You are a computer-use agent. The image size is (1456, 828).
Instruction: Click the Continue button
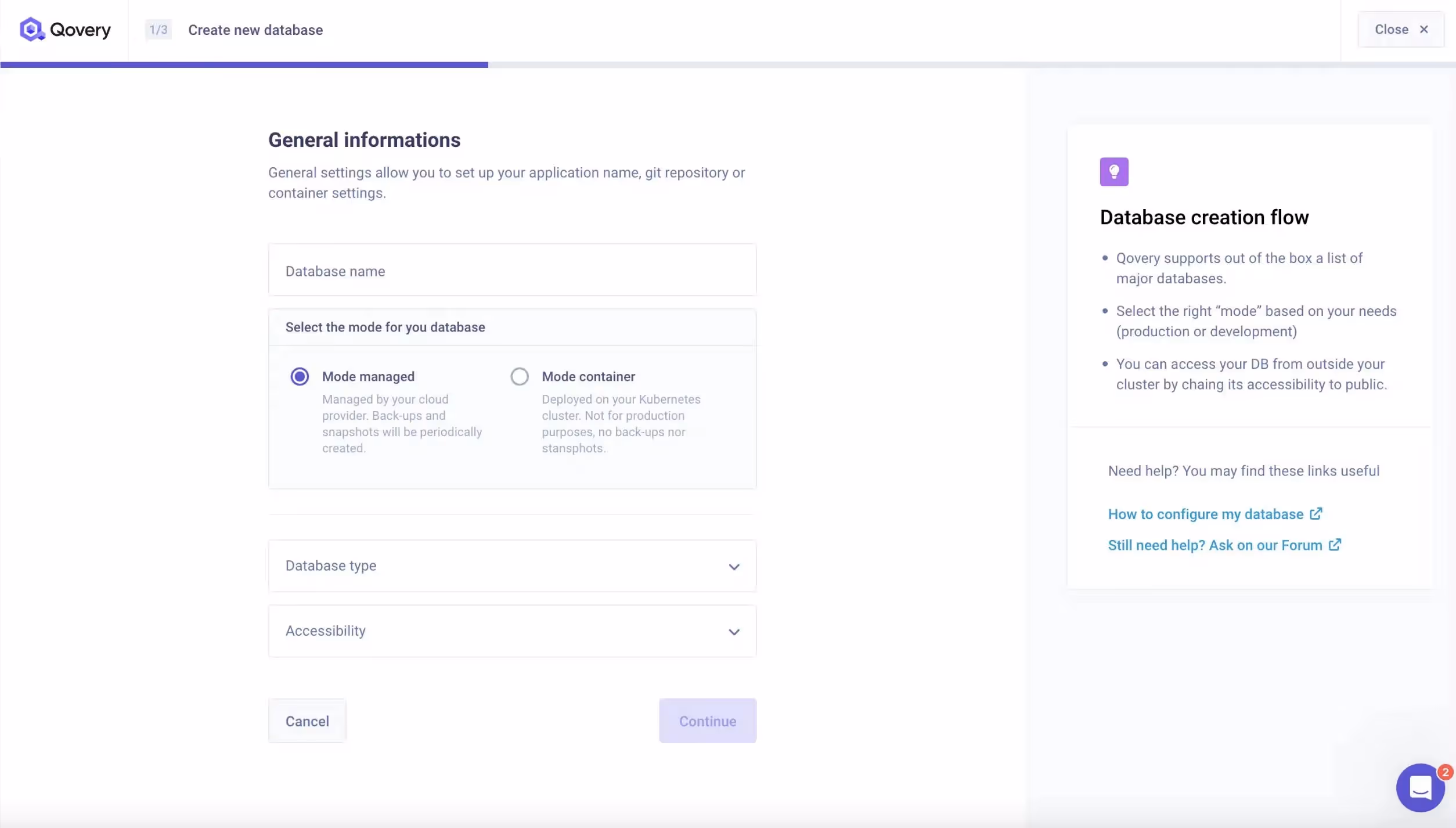(x=707, y=721)
